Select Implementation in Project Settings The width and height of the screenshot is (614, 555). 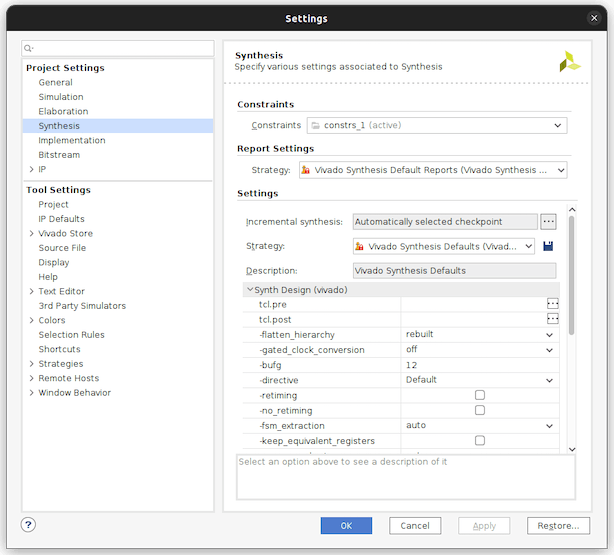(x=72, y=141)
